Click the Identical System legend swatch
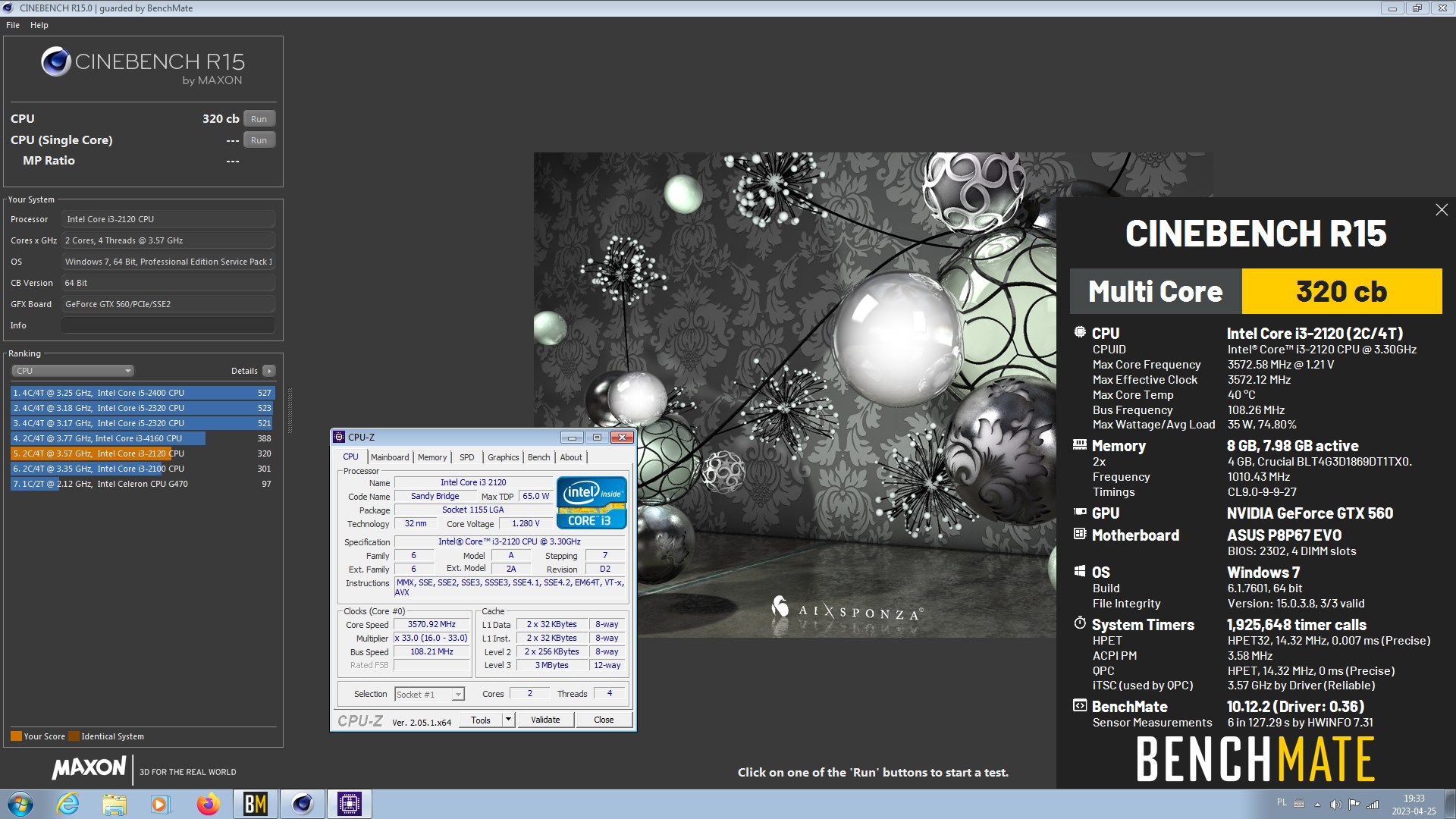Viewport: 1456px width, 819px height. point(74,736)
